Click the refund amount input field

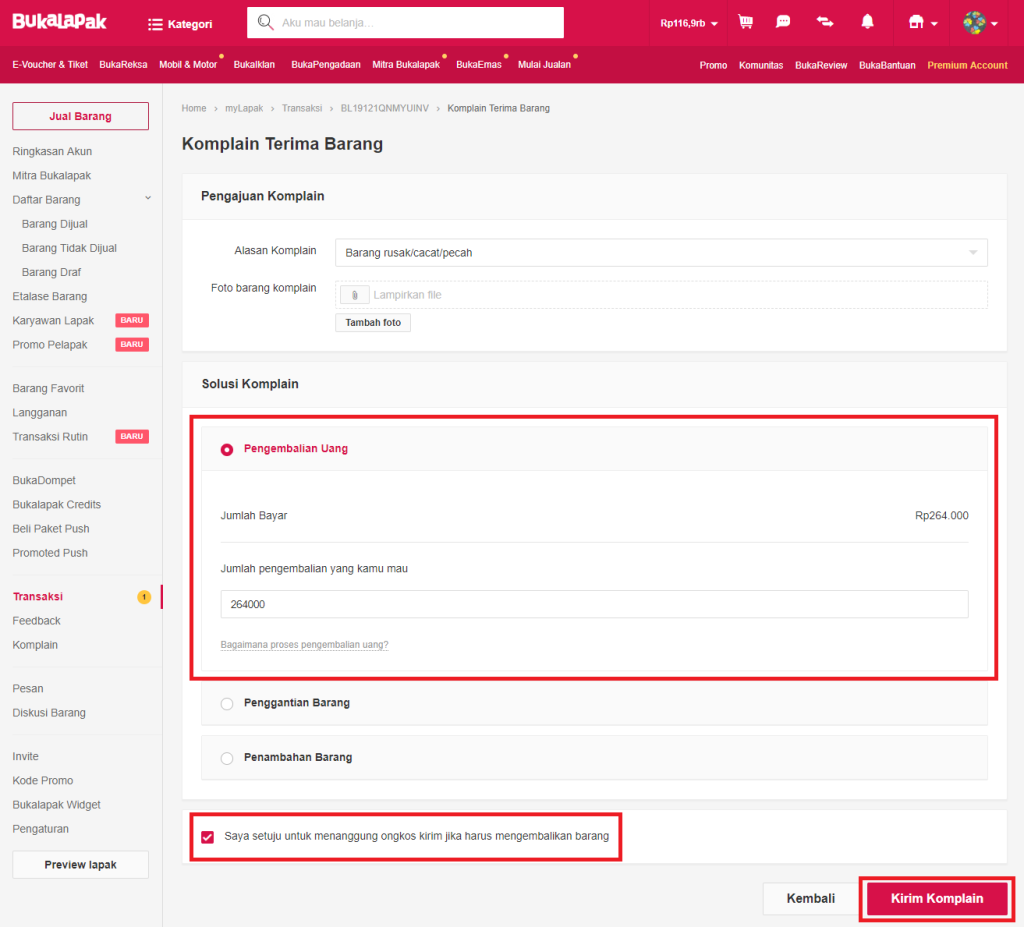pos(594,604)
